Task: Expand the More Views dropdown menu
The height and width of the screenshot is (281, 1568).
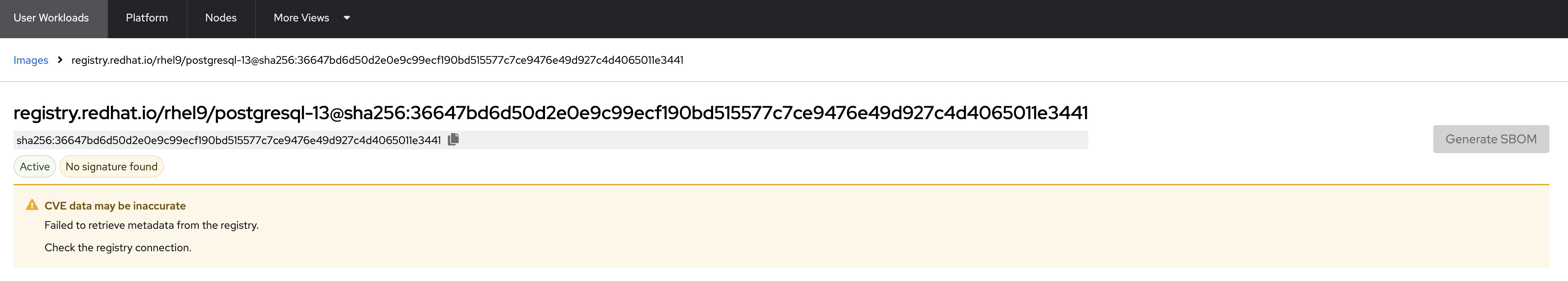Action: [x=302, y=18]
